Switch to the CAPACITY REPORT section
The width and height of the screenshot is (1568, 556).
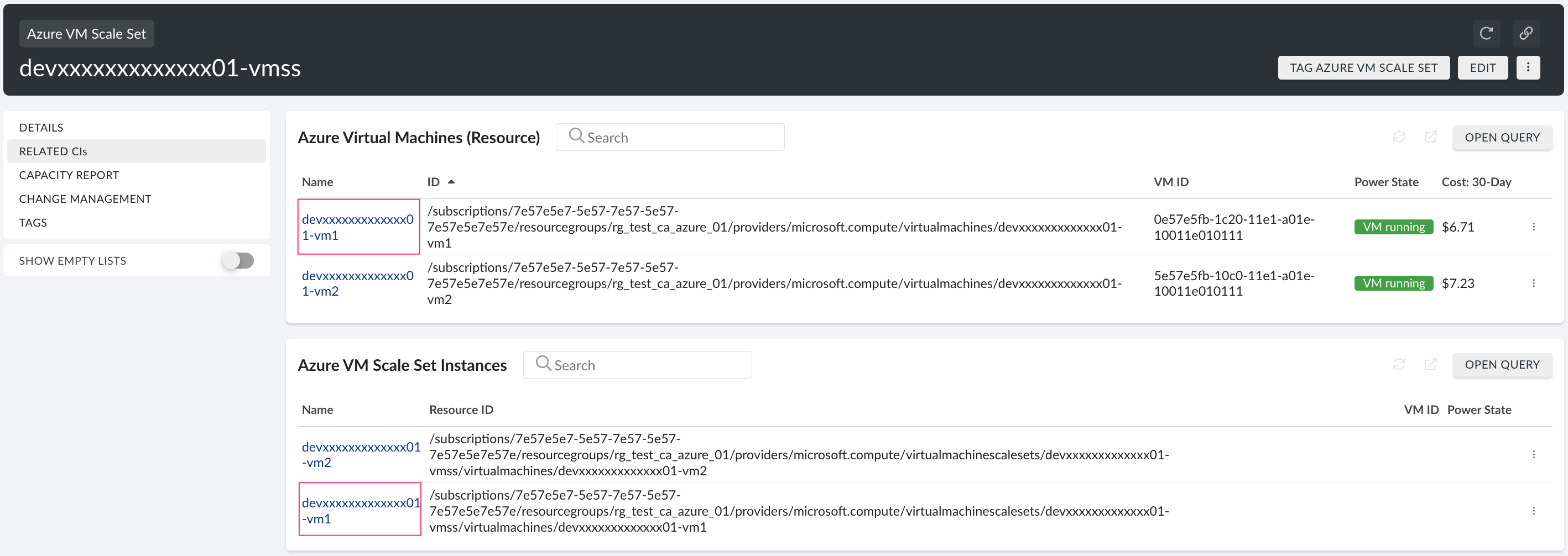click(68, 175)
